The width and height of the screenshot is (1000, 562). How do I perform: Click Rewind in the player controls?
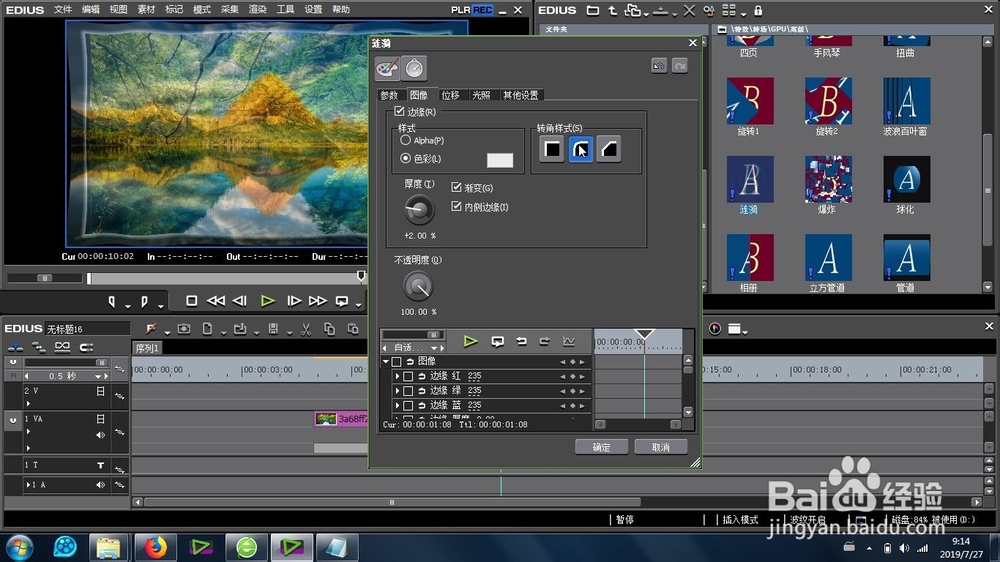(x=216, y=300)
